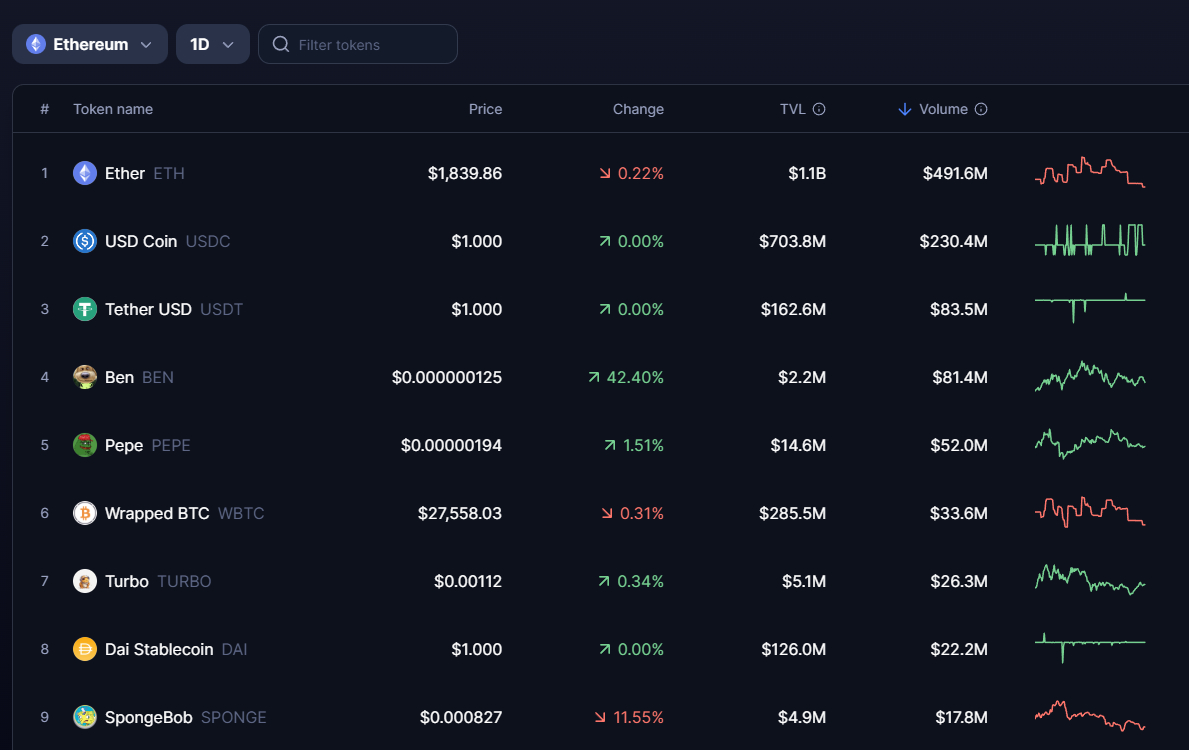Click the Wrapped BTC token icon

[x=85, y=513]
